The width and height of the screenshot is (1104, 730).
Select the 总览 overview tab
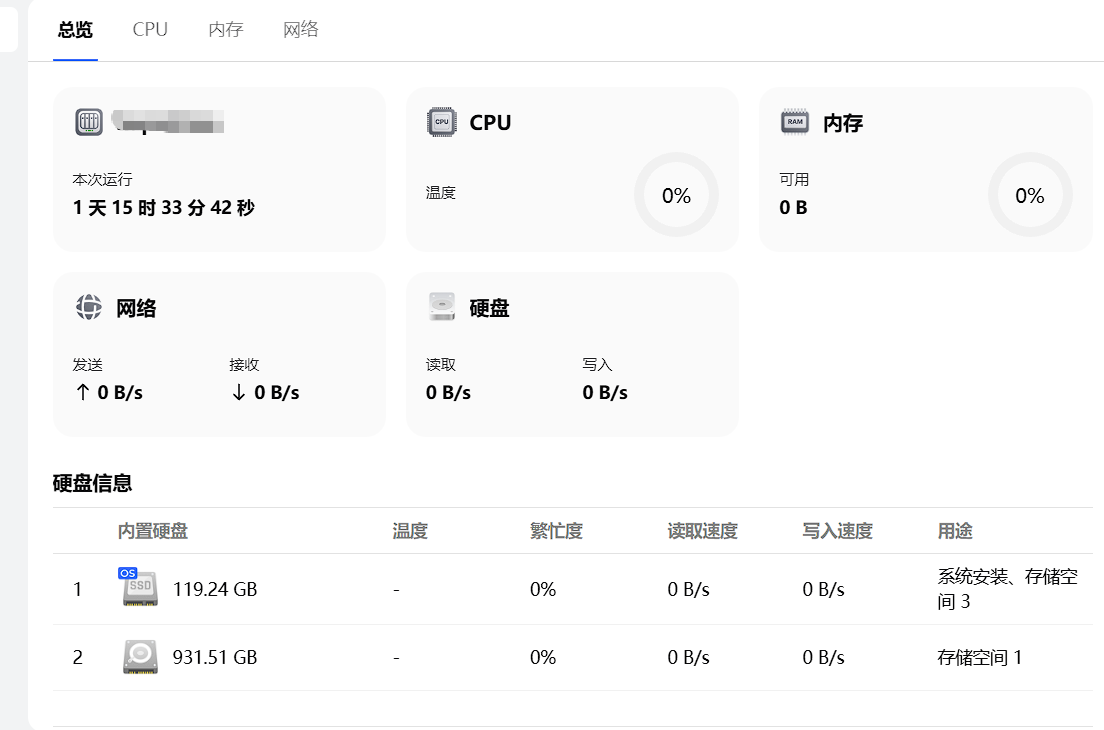75,30
